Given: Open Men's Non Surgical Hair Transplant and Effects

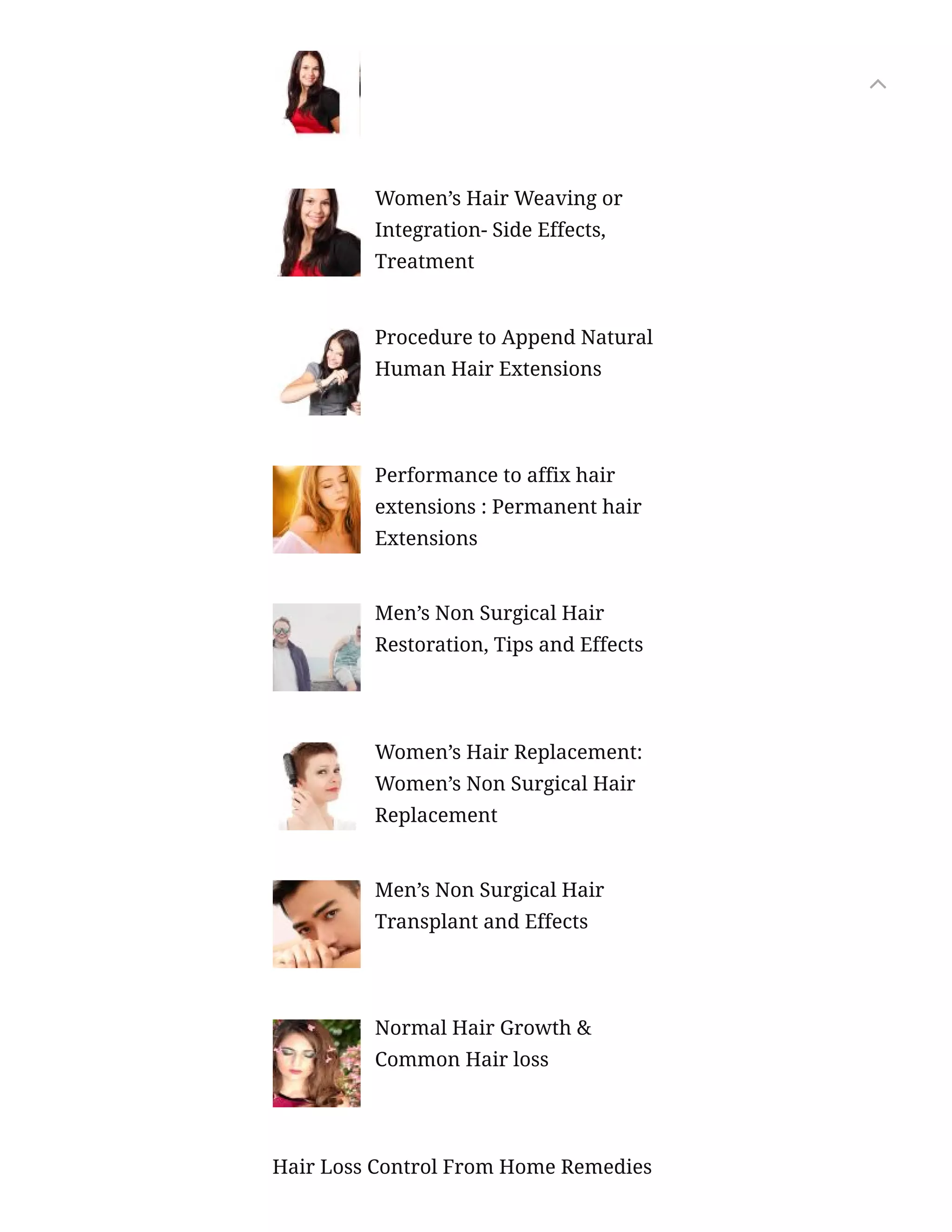Looking at the screenshot, I should 489,905.
